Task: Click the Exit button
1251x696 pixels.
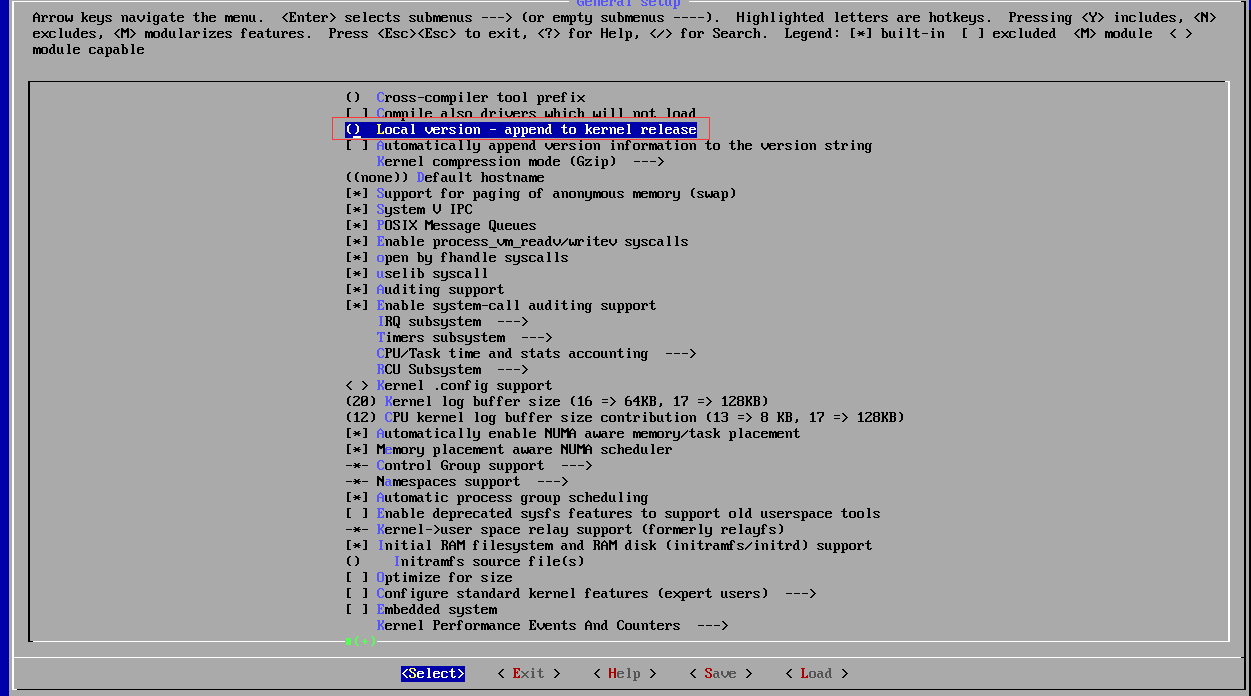Action: (528, 674)
